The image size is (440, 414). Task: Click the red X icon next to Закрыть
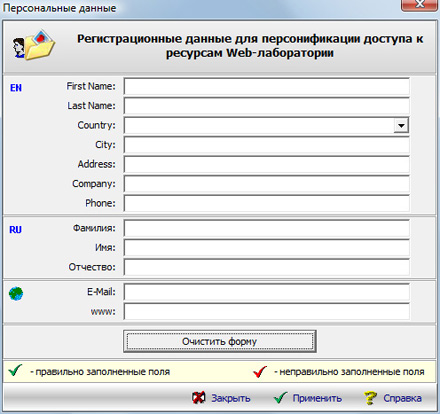[199, 398]
